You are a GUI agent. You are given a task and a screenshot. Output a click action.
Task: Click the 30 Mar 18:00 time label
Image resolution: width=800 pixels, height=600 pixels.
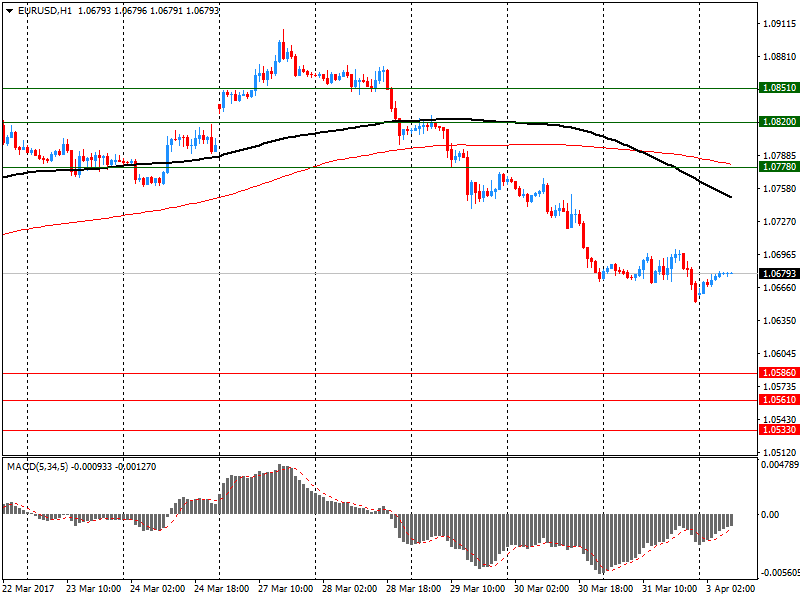[606, 589]
